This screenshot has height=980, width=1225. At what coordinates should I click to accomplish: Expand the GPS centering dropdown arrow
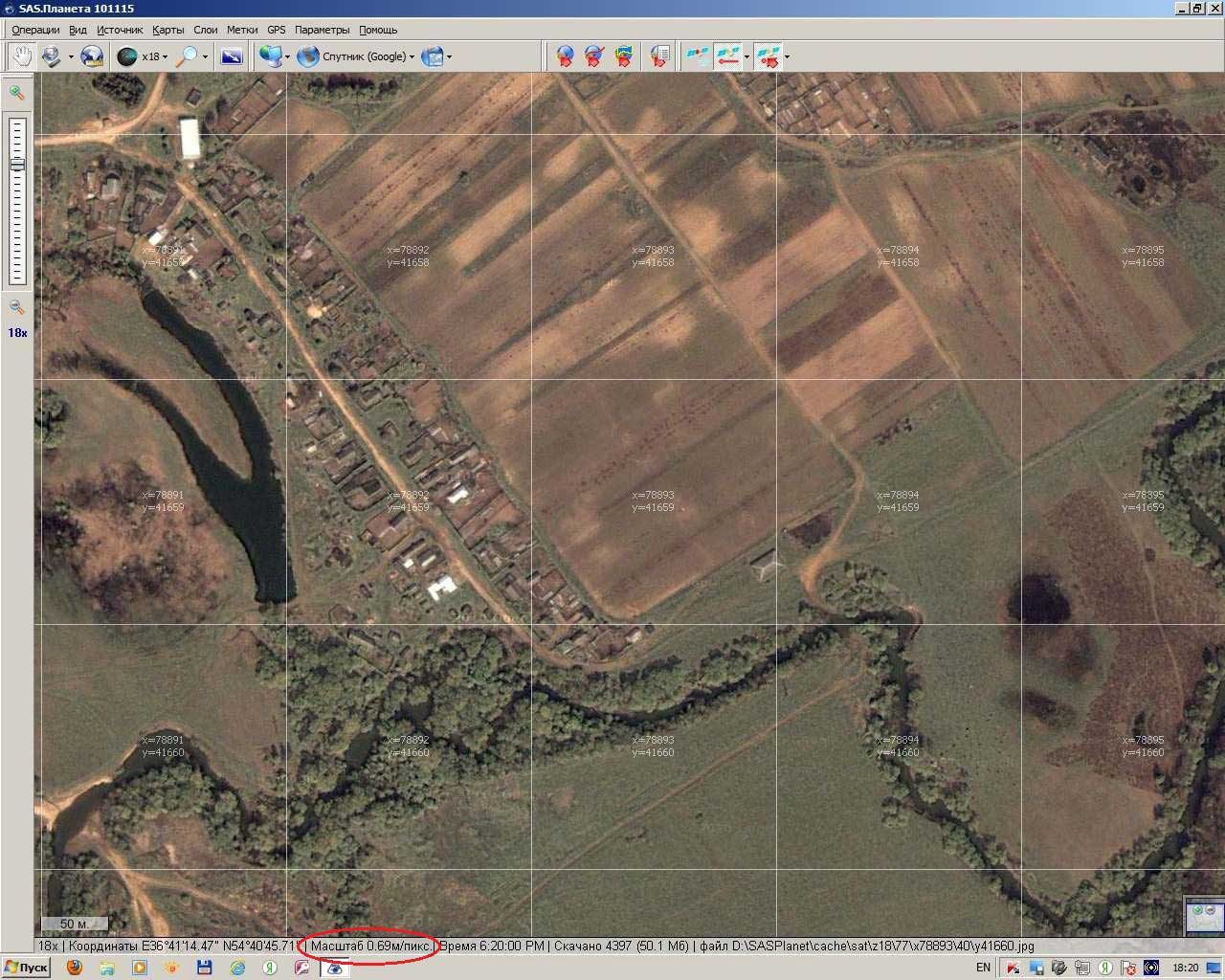[787, 57]
